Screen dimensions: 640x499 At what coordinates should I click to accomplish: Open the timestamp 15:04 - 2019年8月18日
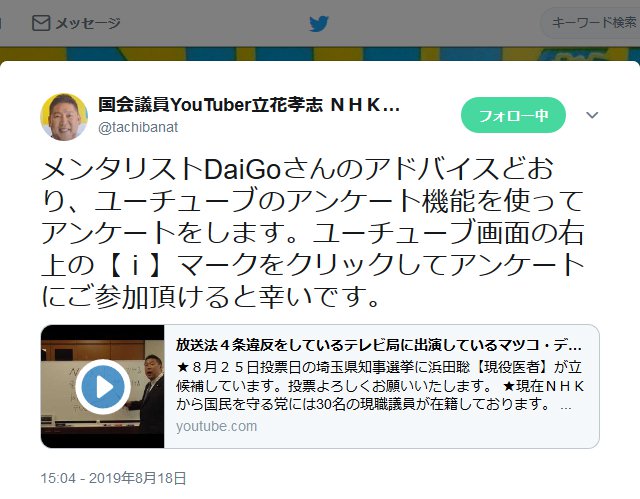(x=113, y=478)
